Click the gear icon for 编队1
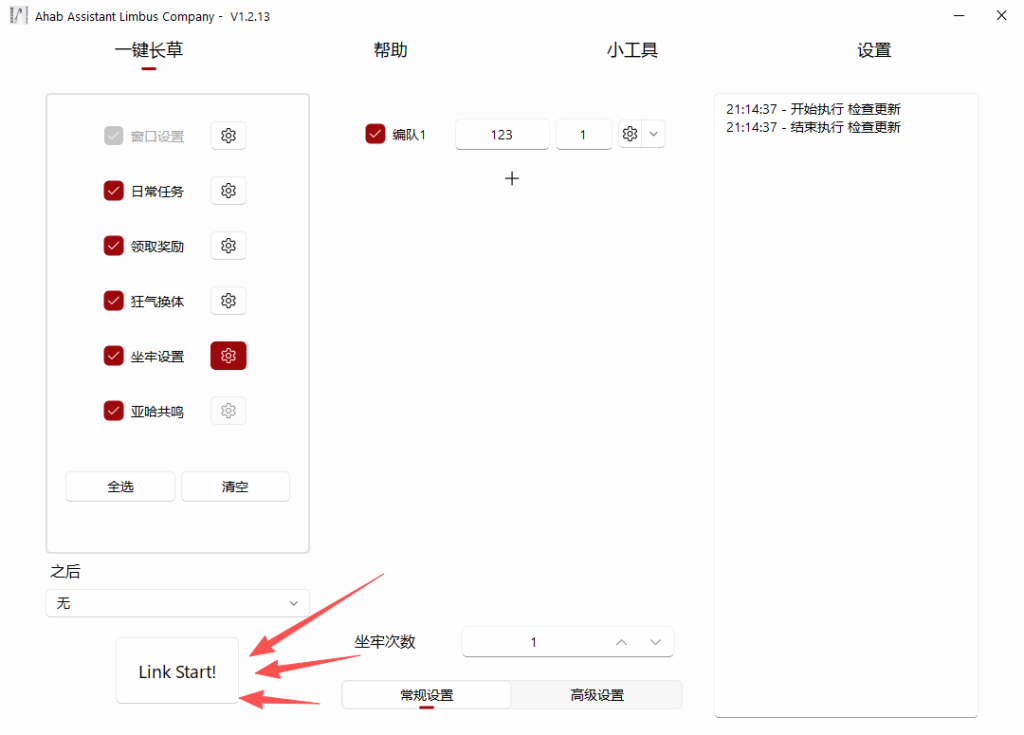This screenshot has height=735, width=1024. [630, 134]
